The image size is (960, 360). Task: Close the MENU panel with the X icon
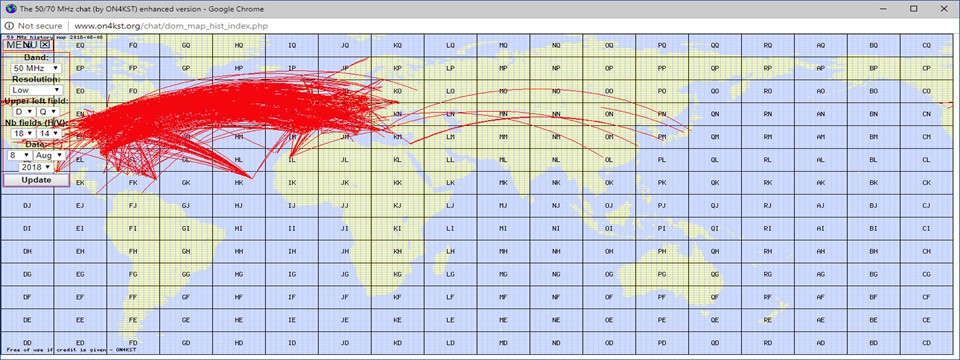(45, 45)
